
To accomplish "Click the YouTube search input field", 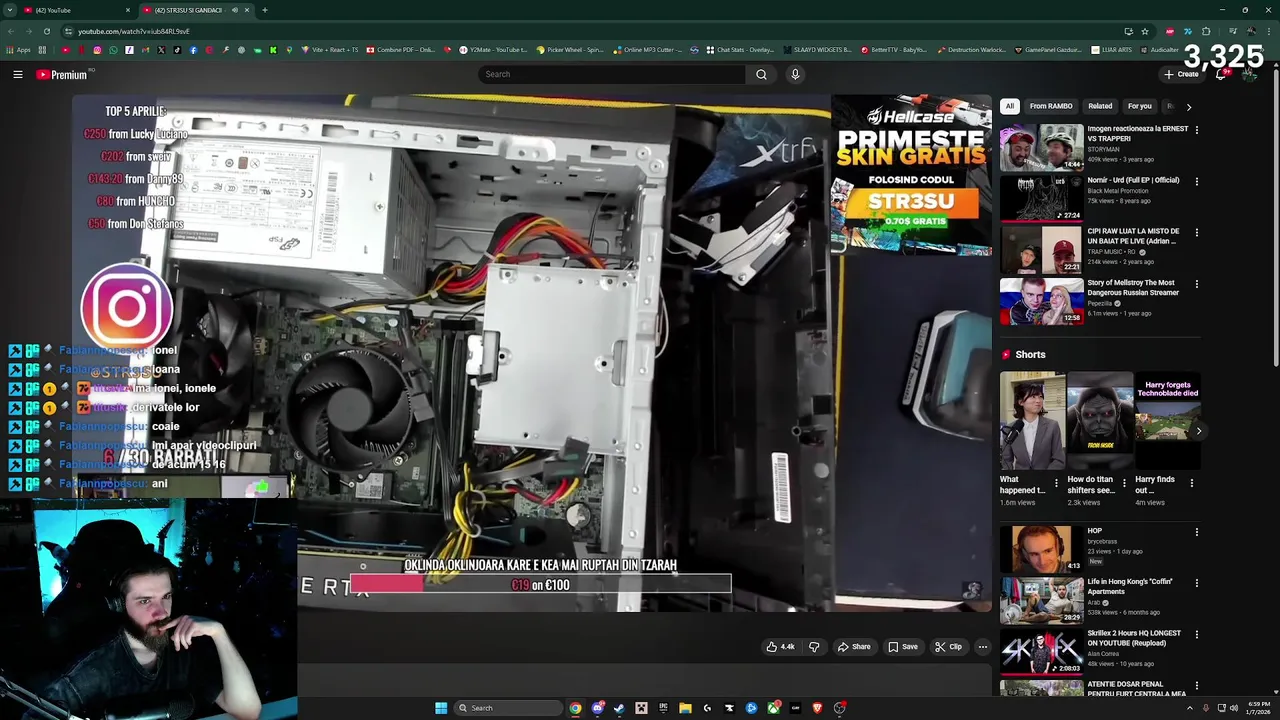I will click(x=612, y=74).
